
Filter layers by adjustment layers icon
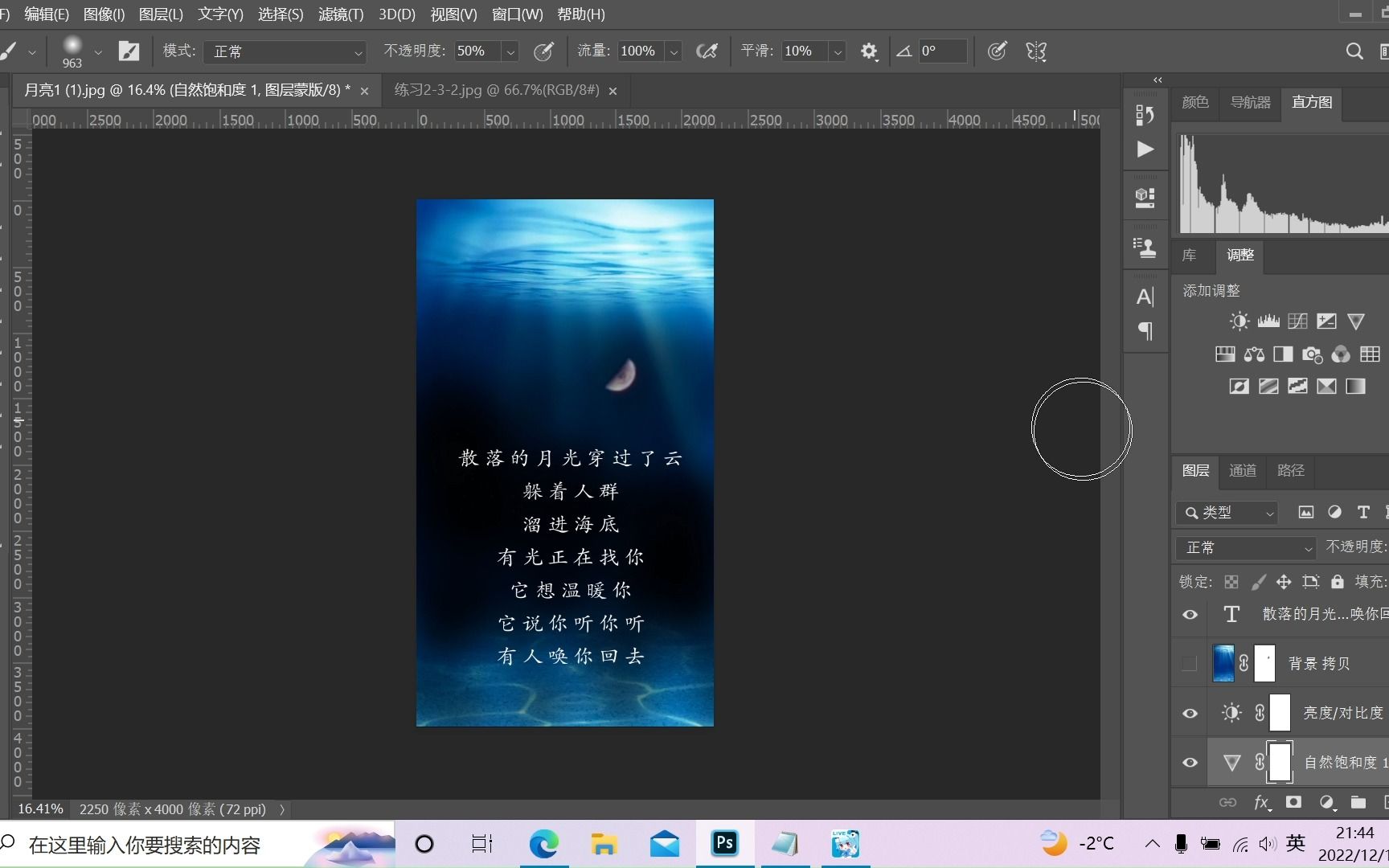[1335, 512]
